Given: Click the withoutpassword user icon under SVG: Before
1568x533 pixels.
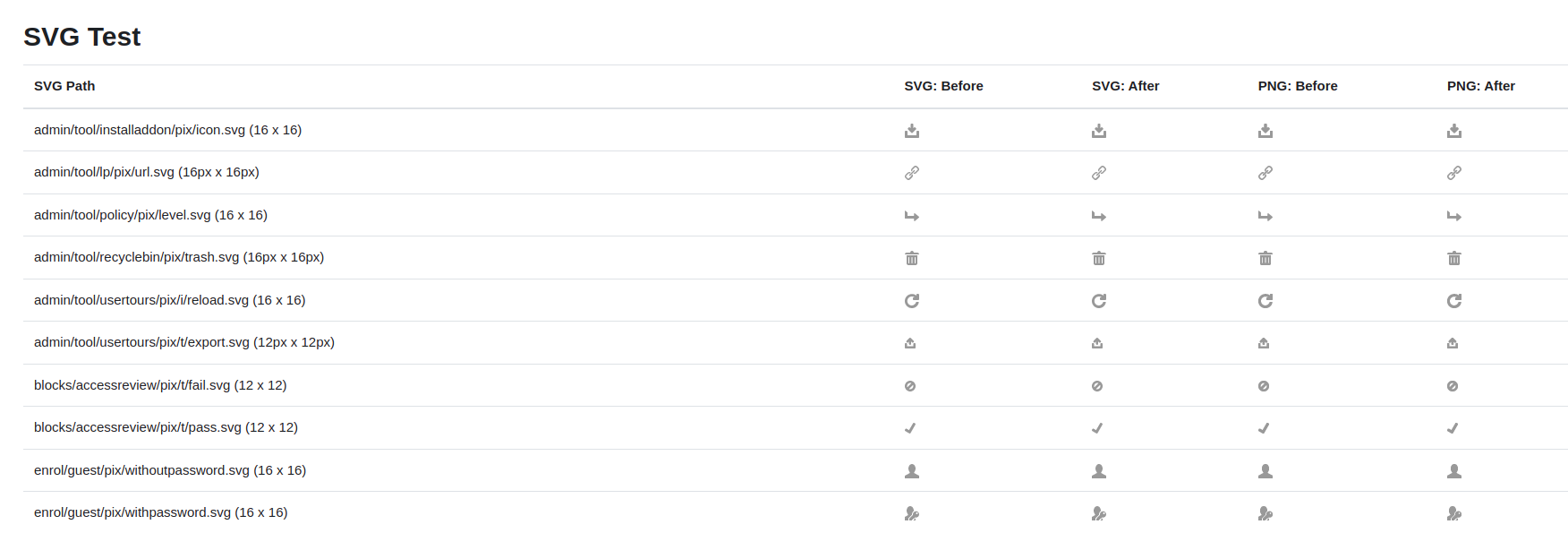Looking at the screenshot, I should [x=912, y=471].
